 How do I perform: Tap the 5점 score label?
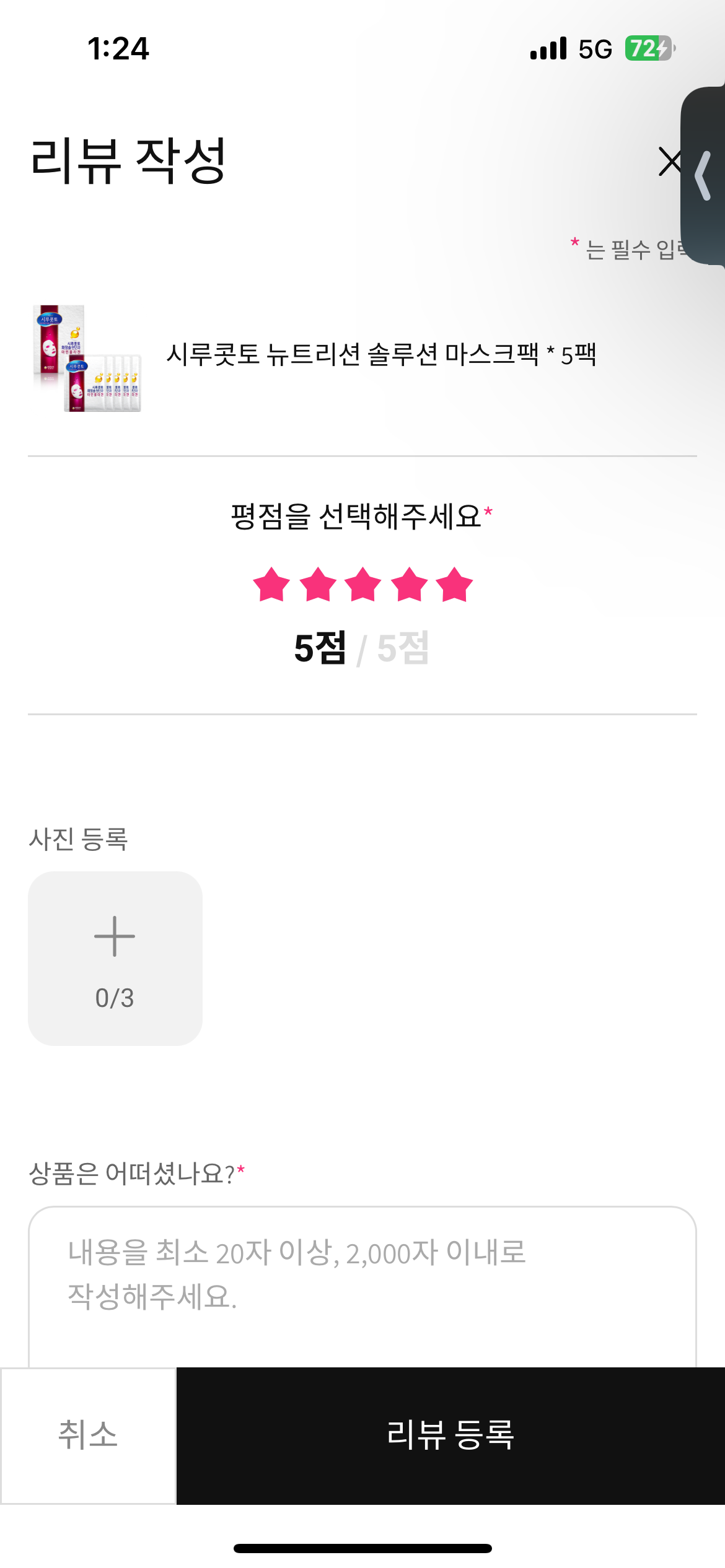320,648
